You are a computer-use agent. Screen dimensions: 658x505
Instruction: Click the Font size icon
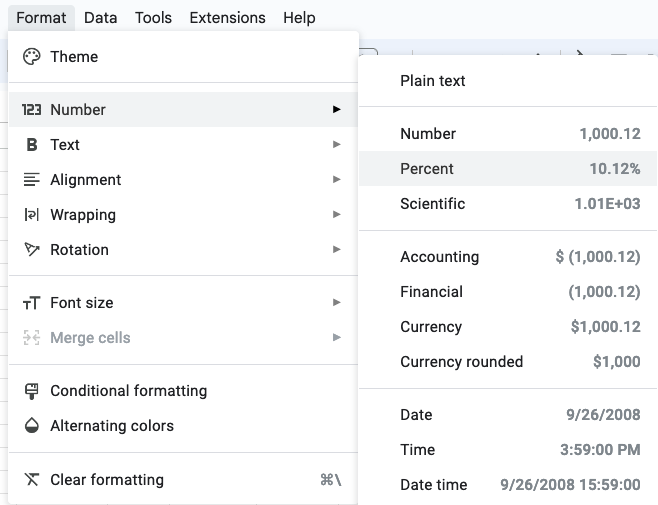pyautogui.click(x=31, y=303)
